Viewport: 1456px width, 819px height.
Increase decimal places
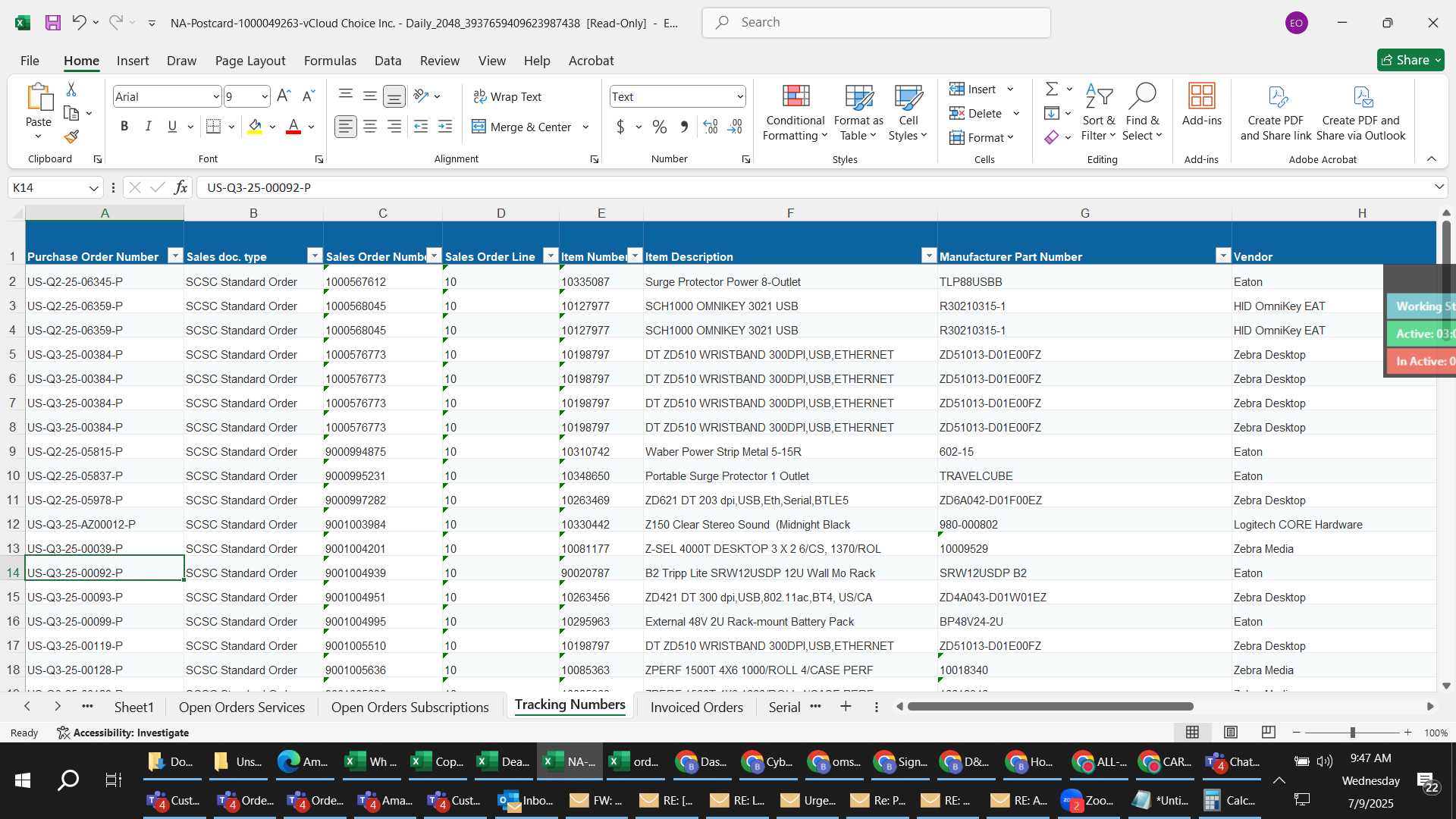(x=711, y=127)
